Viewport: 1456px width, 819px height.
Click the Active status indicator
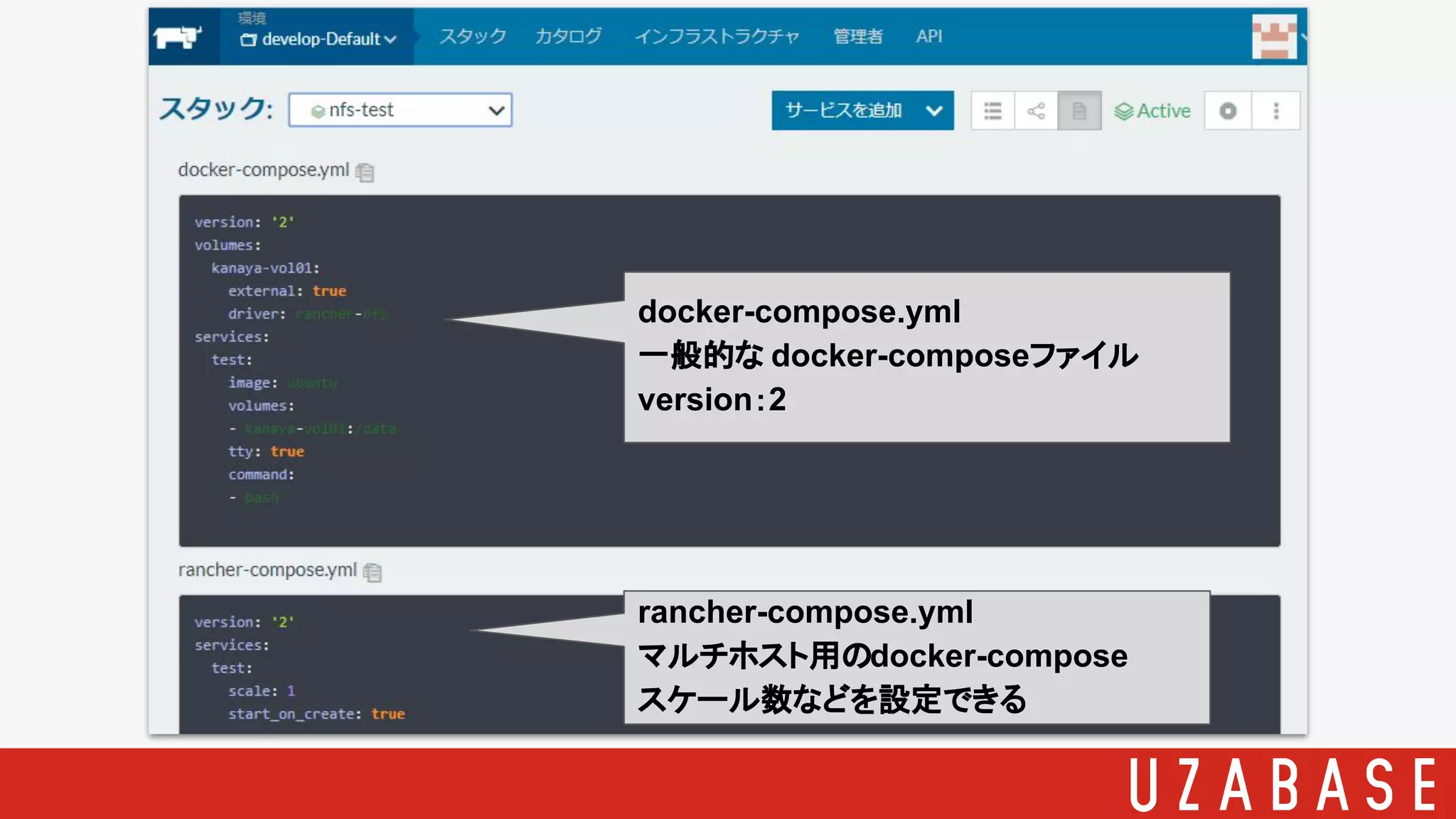tap(1152, 111)
